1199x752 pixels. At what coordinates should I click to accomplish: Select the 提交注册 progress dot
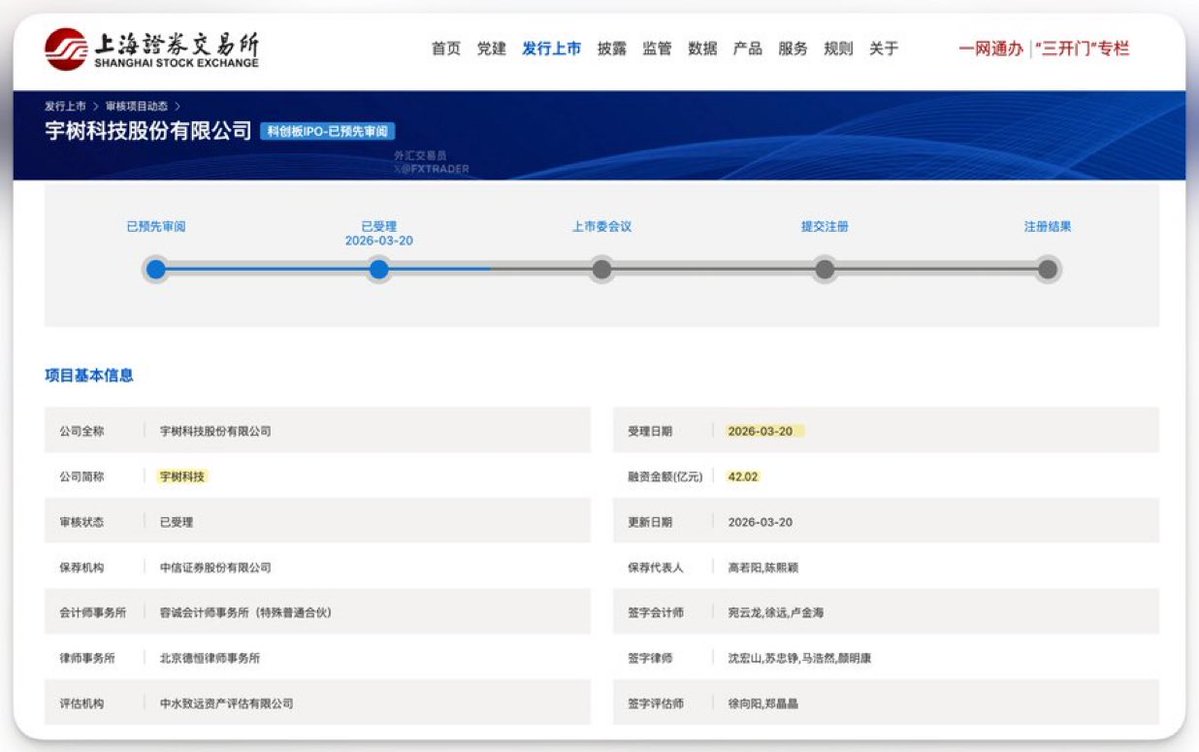pyautogui.click(x=824, y=269)
